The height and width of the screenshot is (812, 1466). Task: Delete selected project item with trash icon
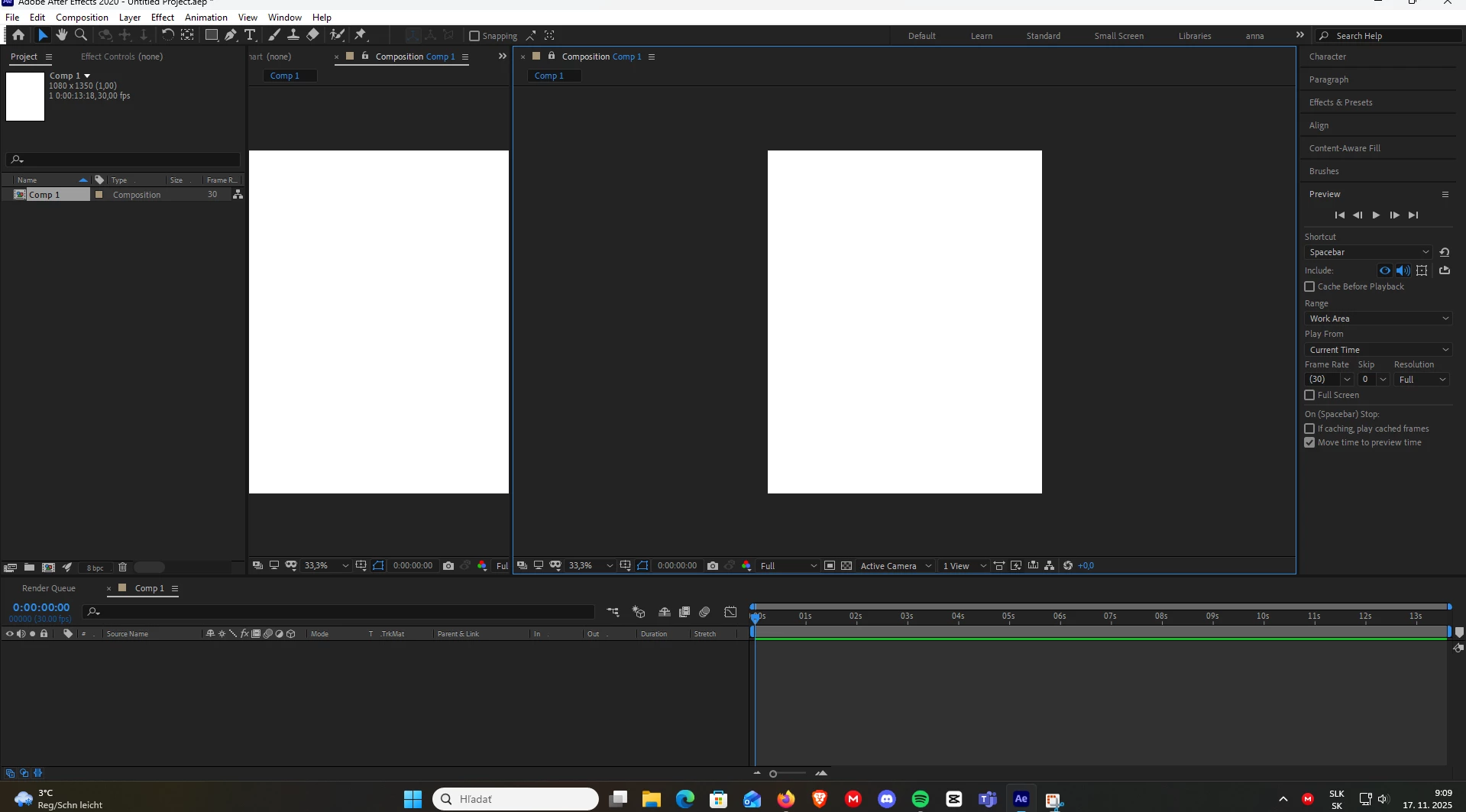122,568
